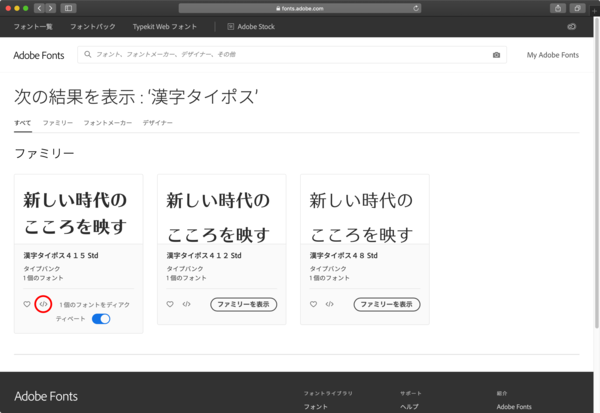Favorite 漢字タイポス415 Std with the heart icon
Screen dimensions: 600x413
27,304
